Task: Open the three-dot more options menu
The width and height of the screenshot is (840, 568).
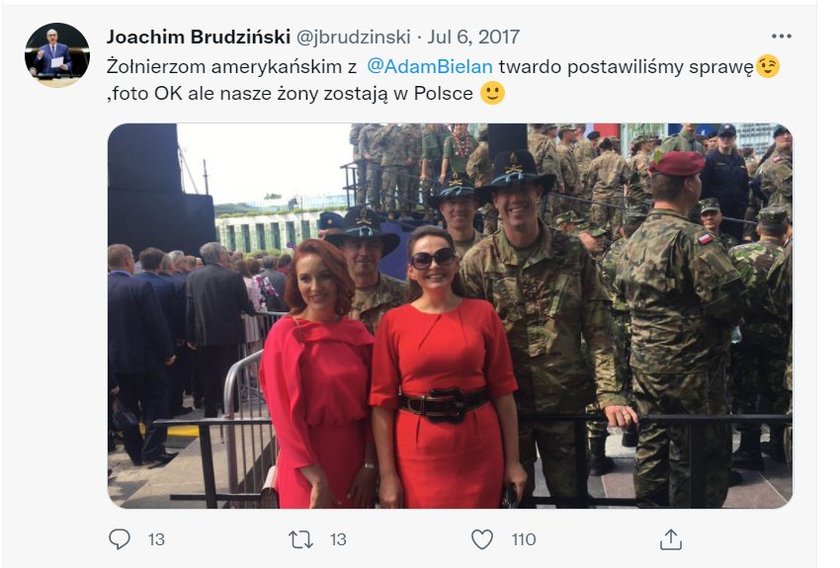Action: [x=781, y=36]
